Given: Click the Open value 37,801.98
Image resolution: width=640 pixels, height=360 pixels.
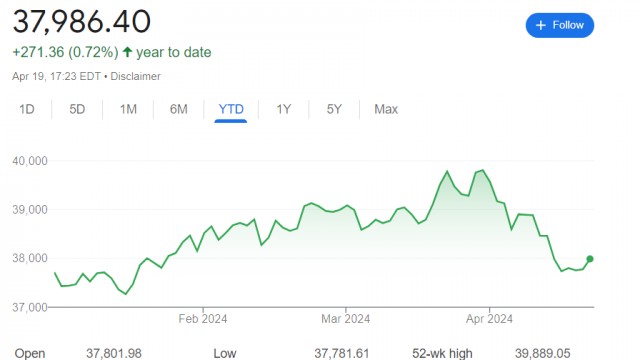Looking at the screenshot, I should click(x=114, y=353).
